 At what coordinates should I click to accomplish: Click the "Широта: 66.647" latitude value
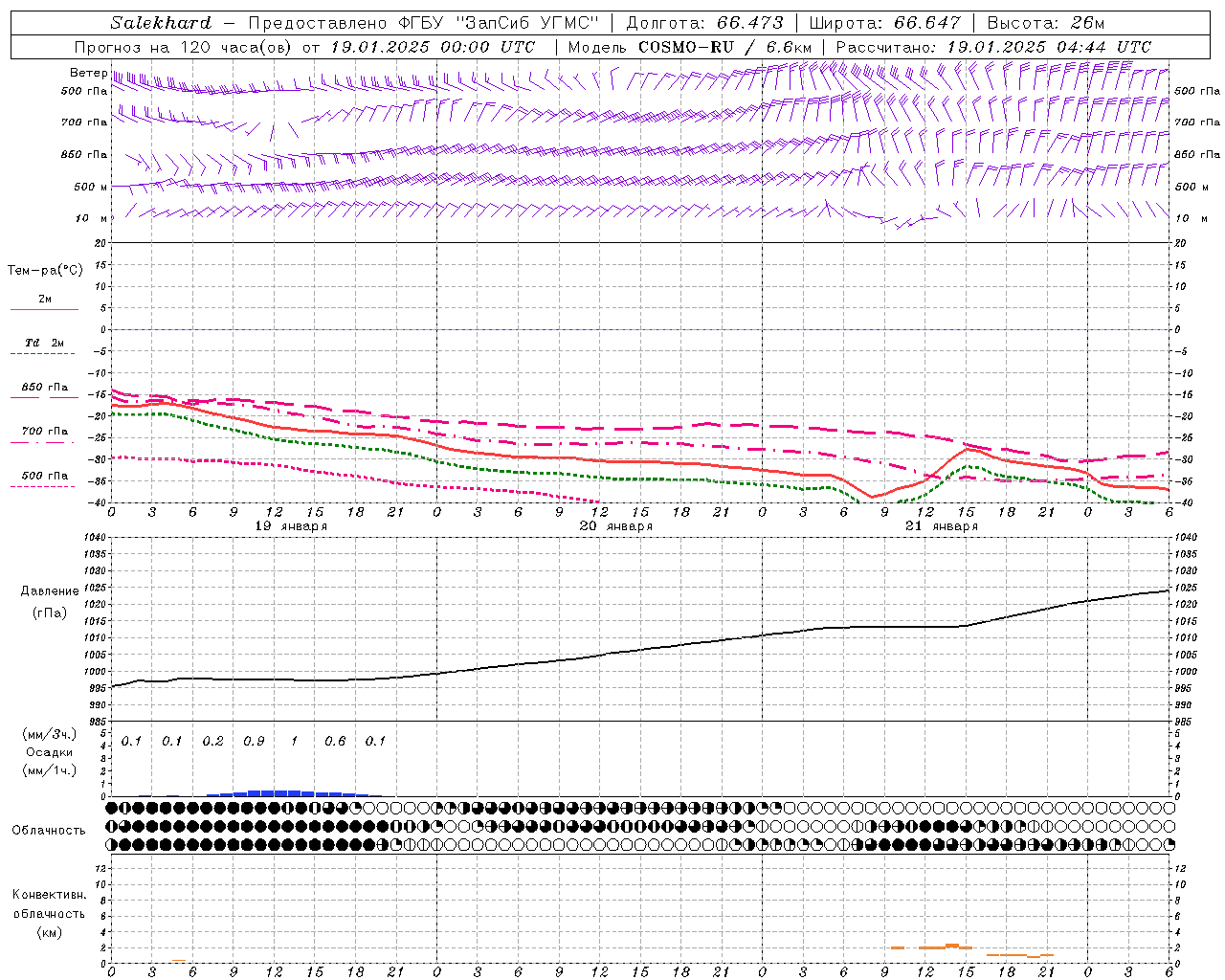click(x=885, y=23)
